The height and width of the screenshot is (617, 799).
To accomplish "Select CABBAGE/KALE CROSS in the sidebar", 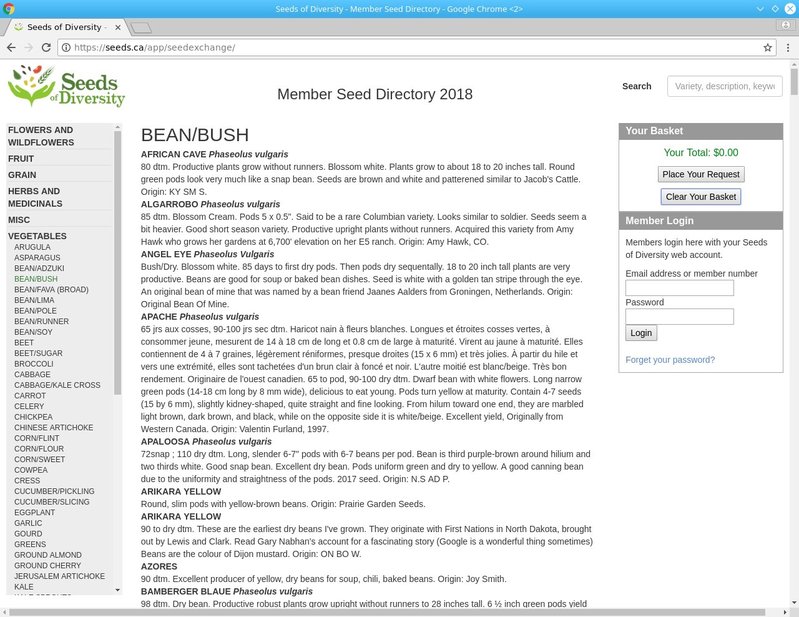I will coord(57,385).
